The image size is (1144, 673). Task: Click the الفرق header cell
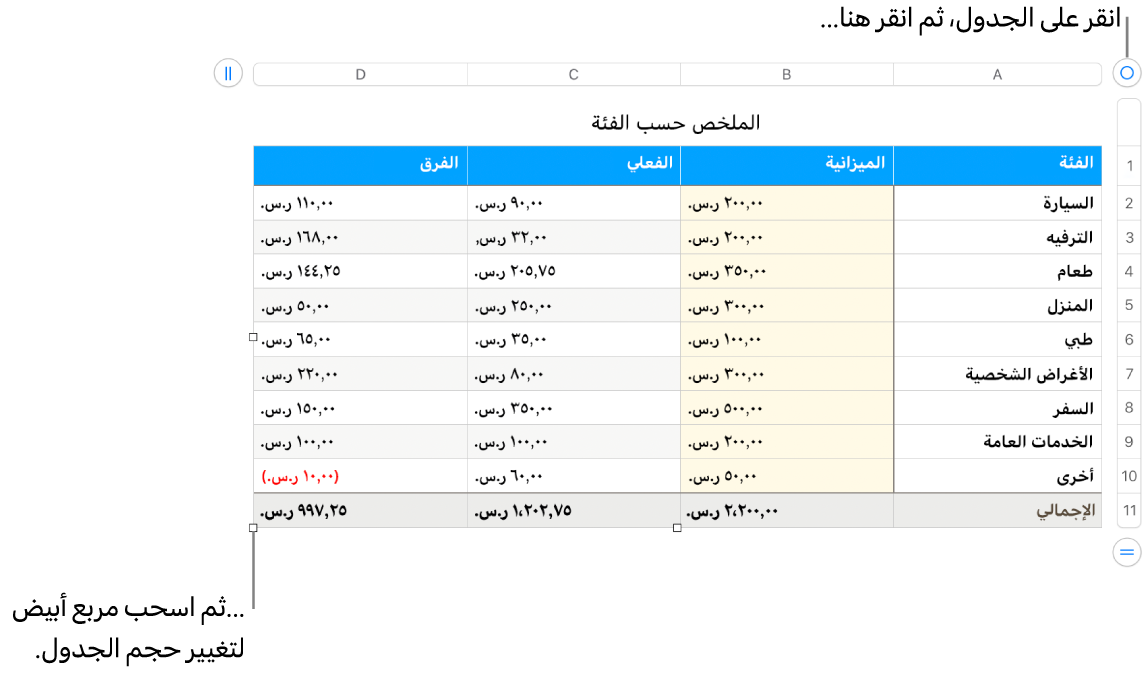360,166
